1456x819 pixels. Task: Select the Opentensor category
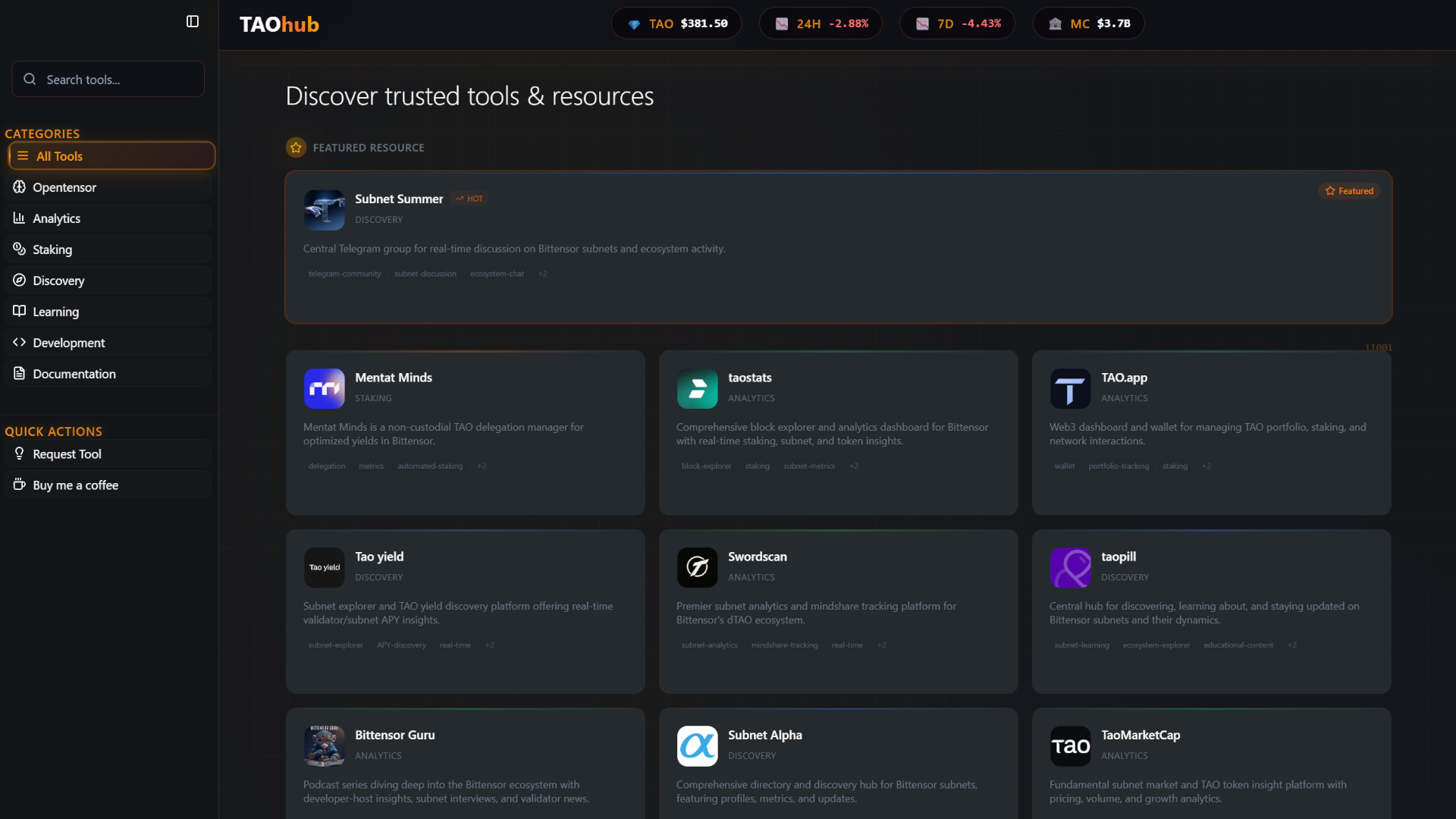pyautogui.click(x=108, y=187)
